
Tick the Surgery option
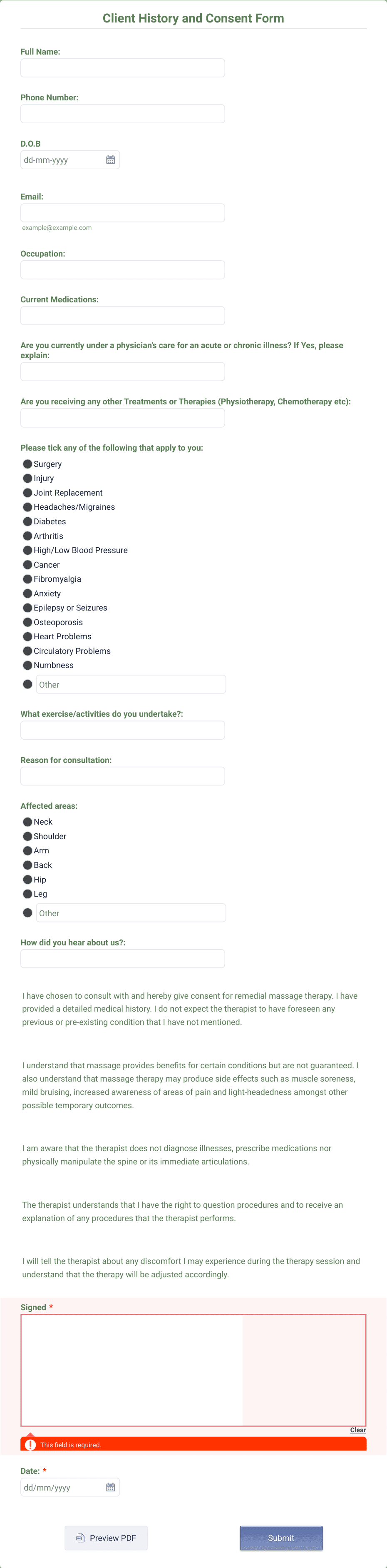coord(27,464)
